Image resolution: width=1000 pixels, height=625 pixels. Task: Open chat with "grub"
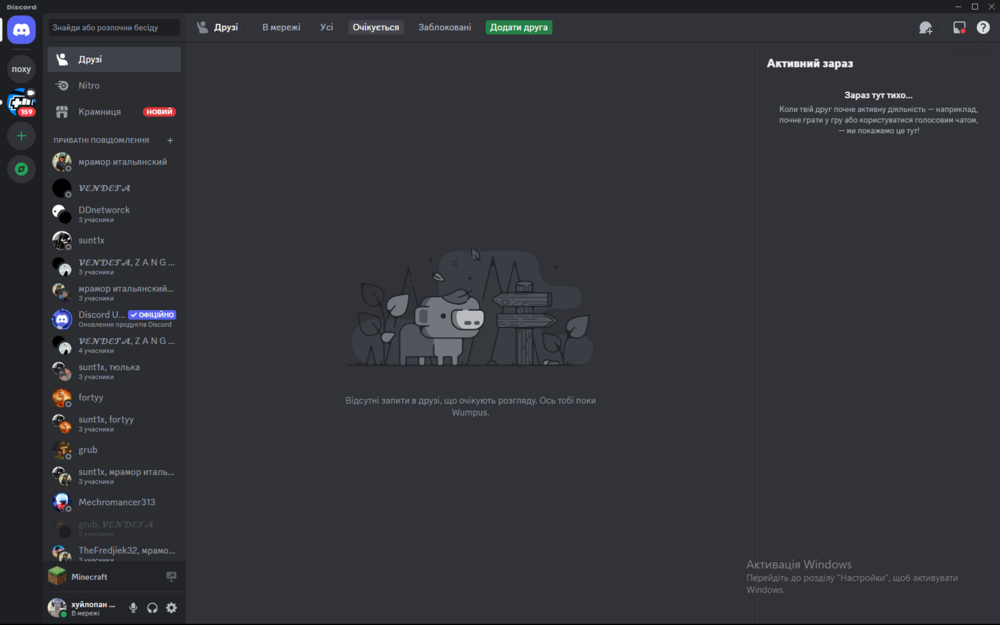click(114, 450)
